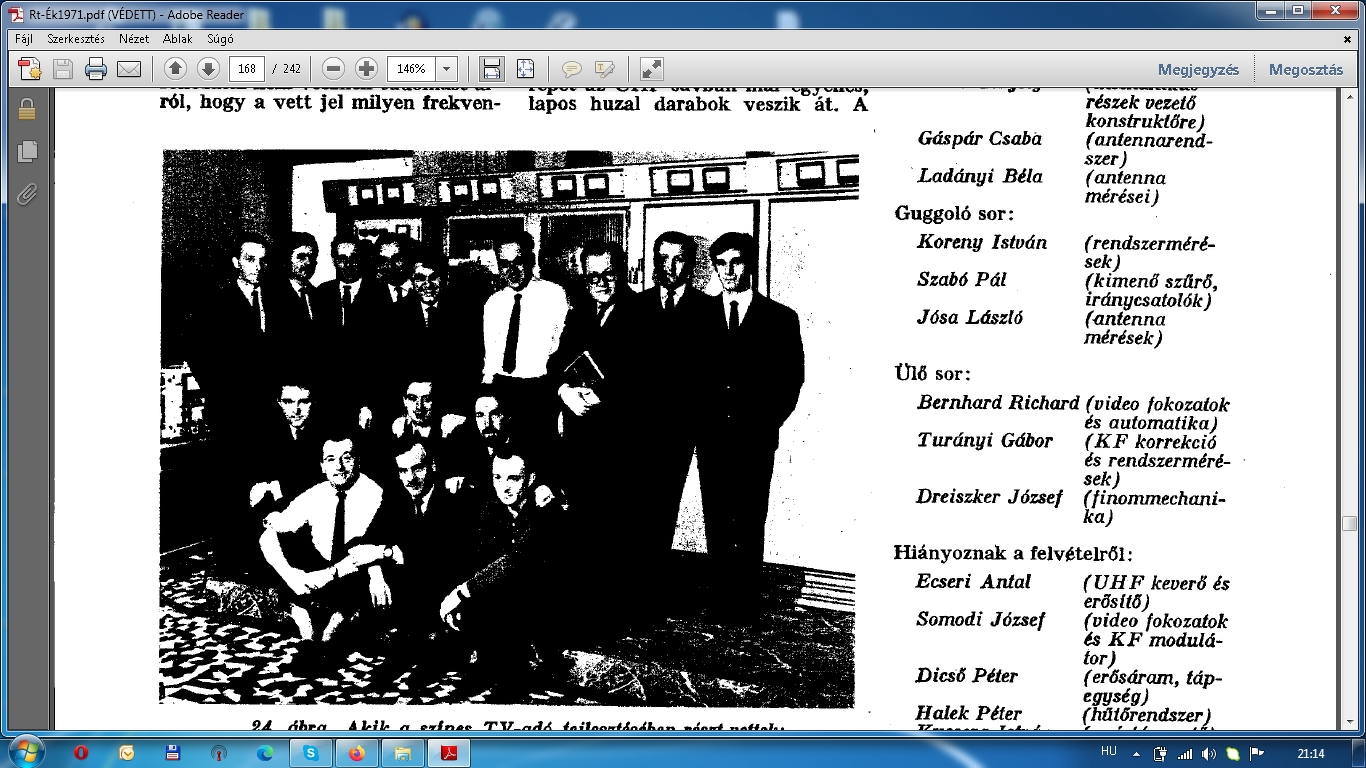Go to the next page arrow
The height and width of the screenshot is (768, 1366).
pyautogui.click(x=208, y=69)
